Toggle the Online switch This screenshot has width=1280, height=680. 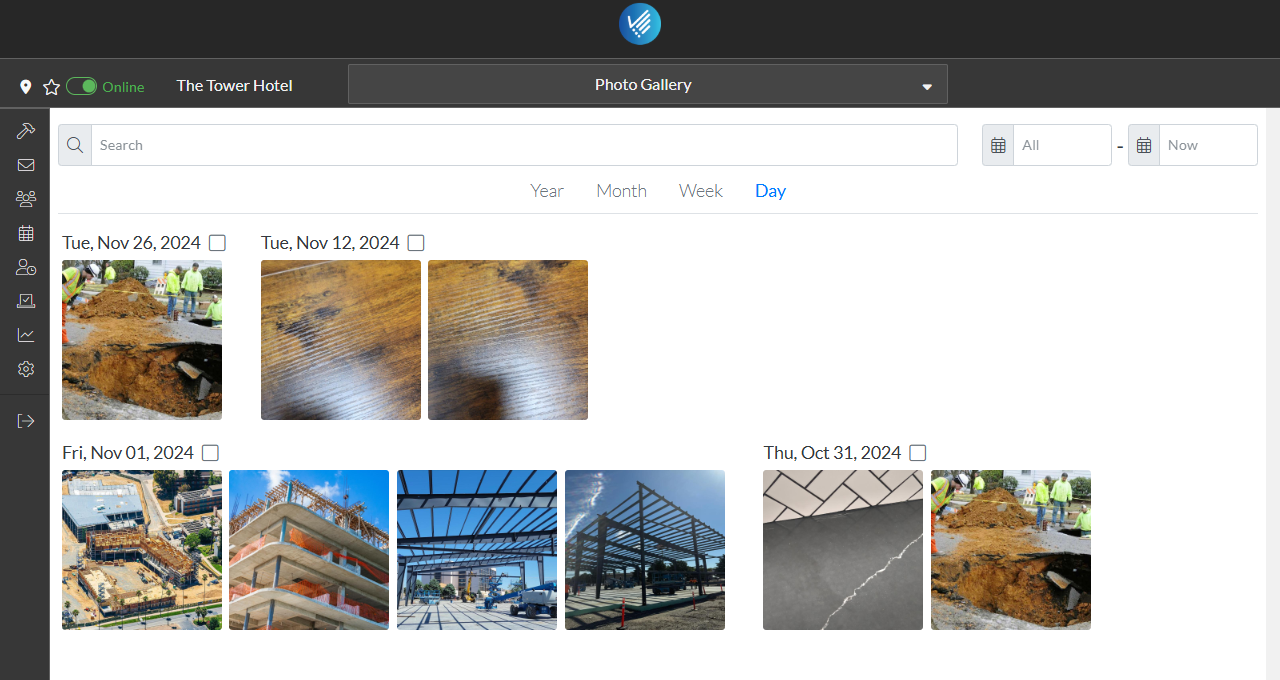pos(82,86)
